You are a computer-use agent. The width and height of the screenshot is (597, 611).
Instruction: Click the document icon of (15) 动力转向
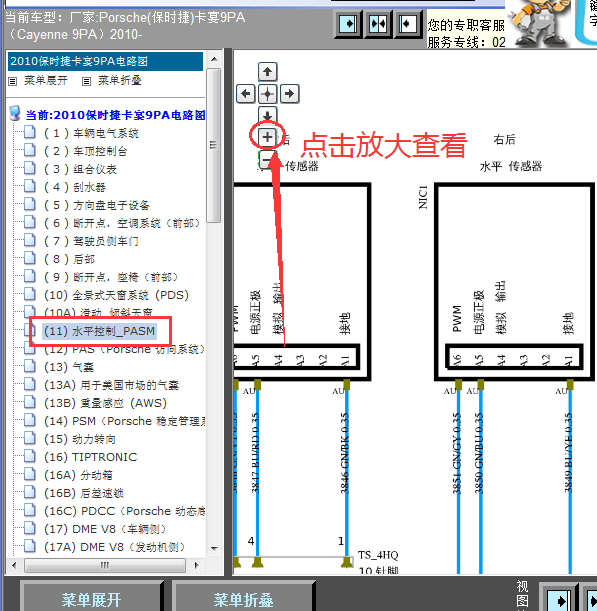coord(30,438)
